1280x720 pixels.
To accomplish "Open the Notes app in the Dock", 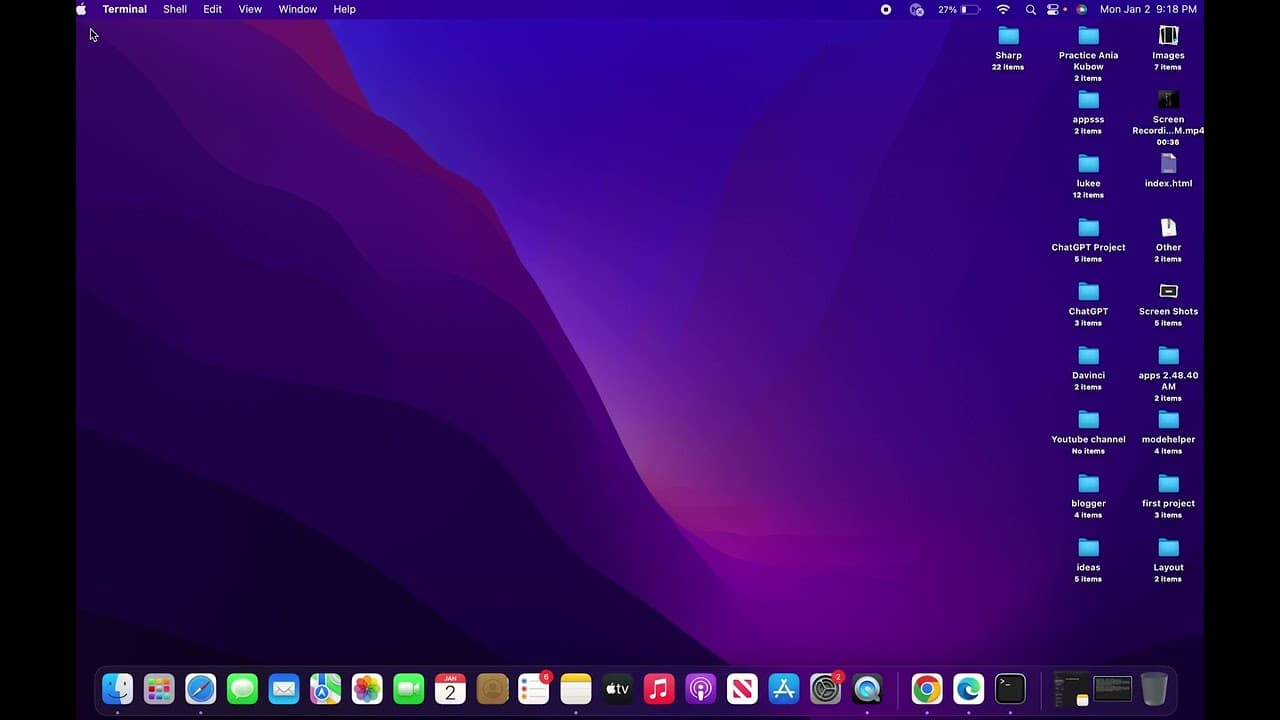I will 576,689.
